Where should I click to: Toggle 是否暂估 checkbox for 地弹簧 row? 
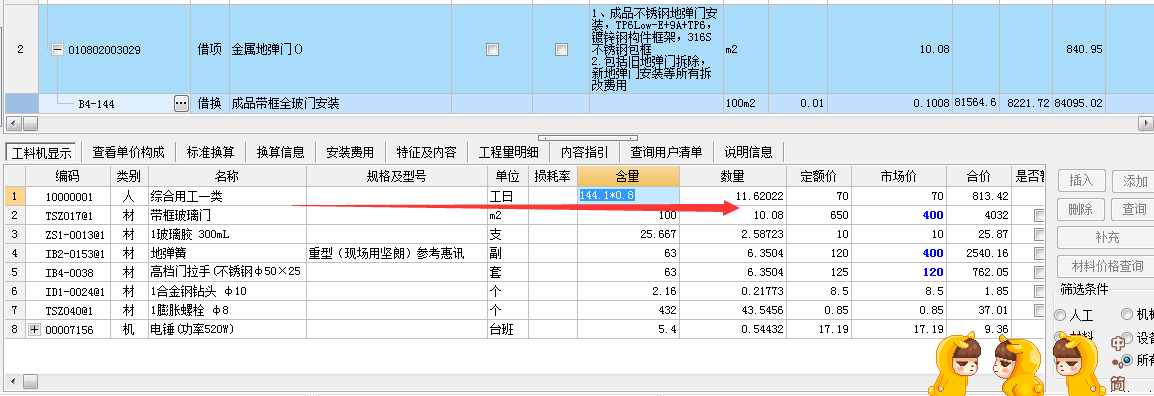1038,254
